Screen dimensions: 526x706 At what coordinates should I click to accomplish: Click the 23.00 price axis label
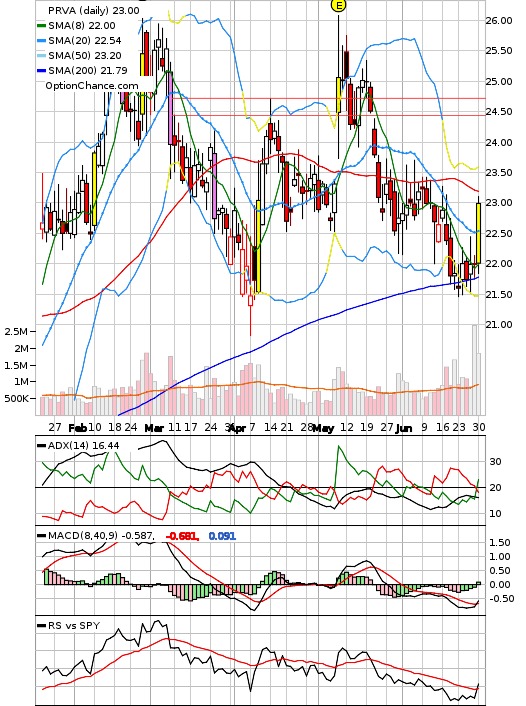point(499,203)
